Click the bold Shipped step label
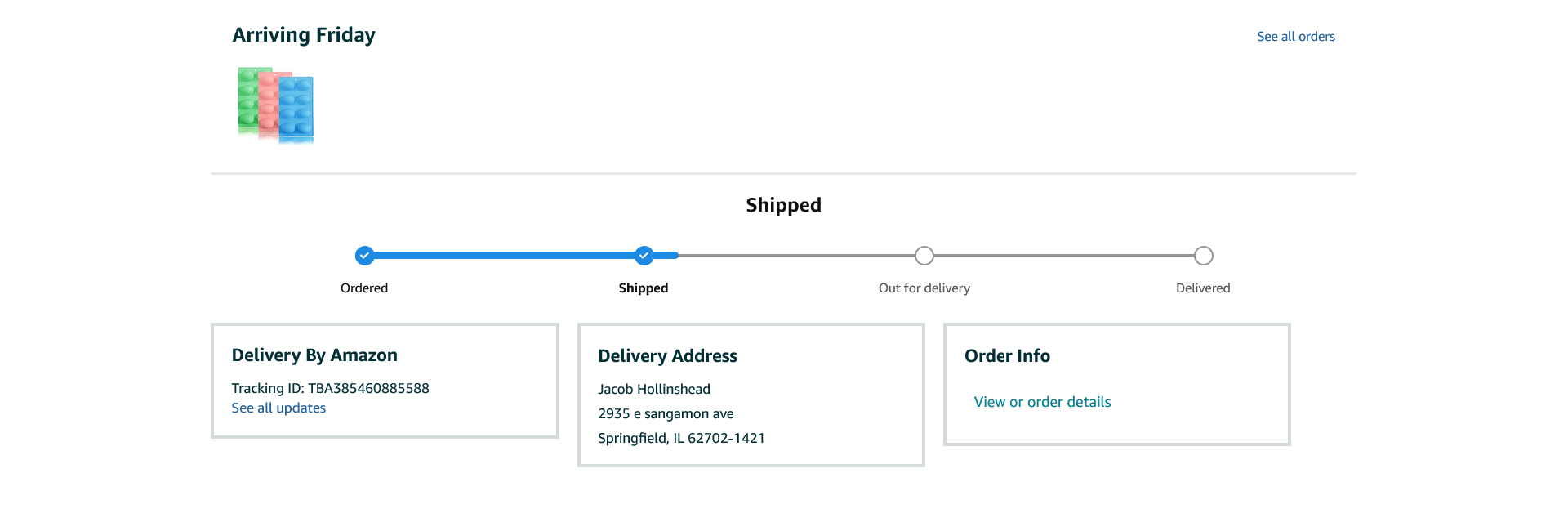Image resolution: width=1568 pixels, height=531 pixels. 644,288
